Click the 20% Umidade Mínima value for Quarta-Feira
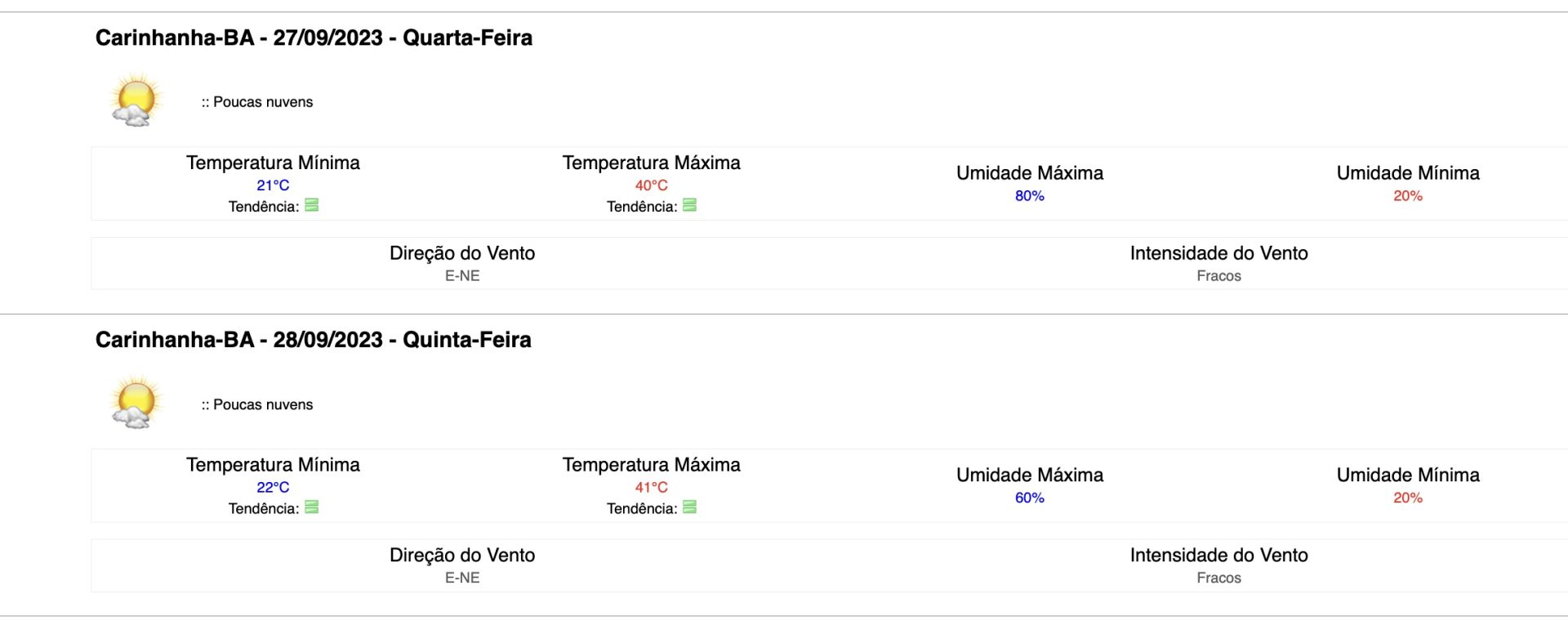 pyautogui.click(x=1408, y=196)
